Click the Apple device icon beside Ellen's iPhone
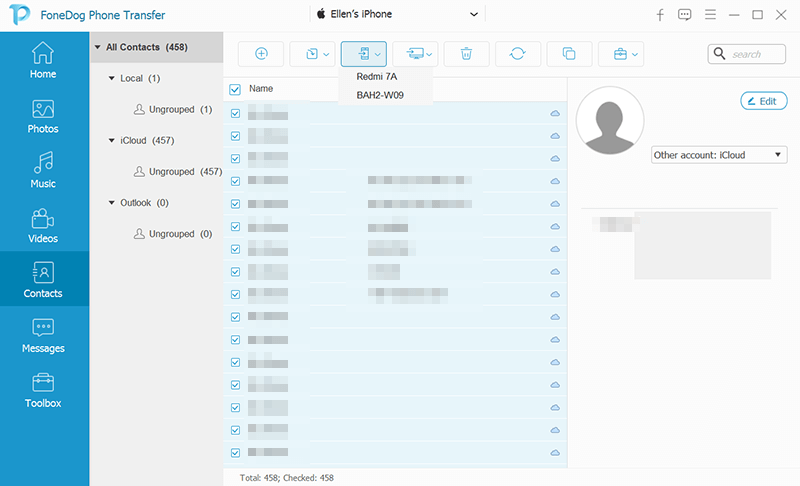 click(321, 14)
